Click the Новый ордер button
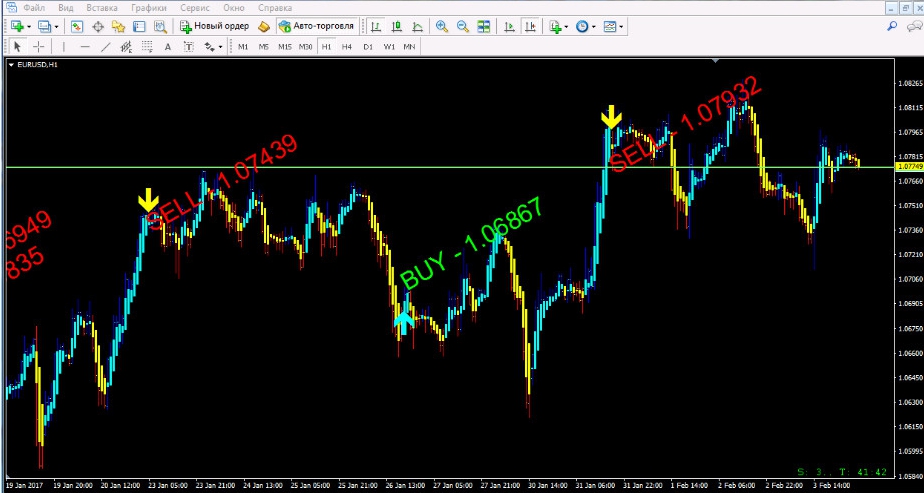Viewport: 924px width, 493px height. (x=214, y=26)
